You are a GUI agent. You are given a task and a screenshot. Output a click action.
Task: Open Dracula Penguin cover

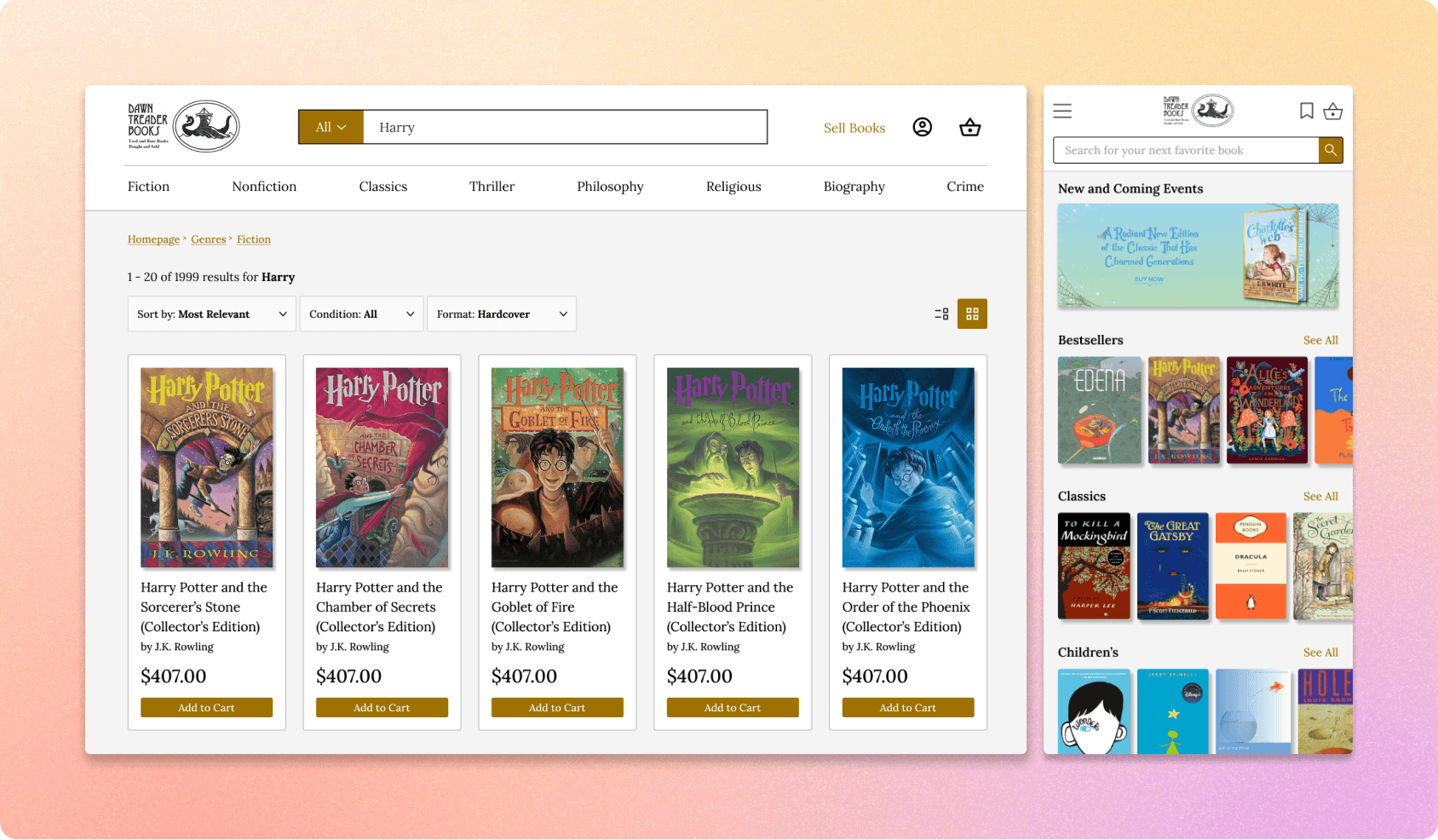coord(1251,566)
